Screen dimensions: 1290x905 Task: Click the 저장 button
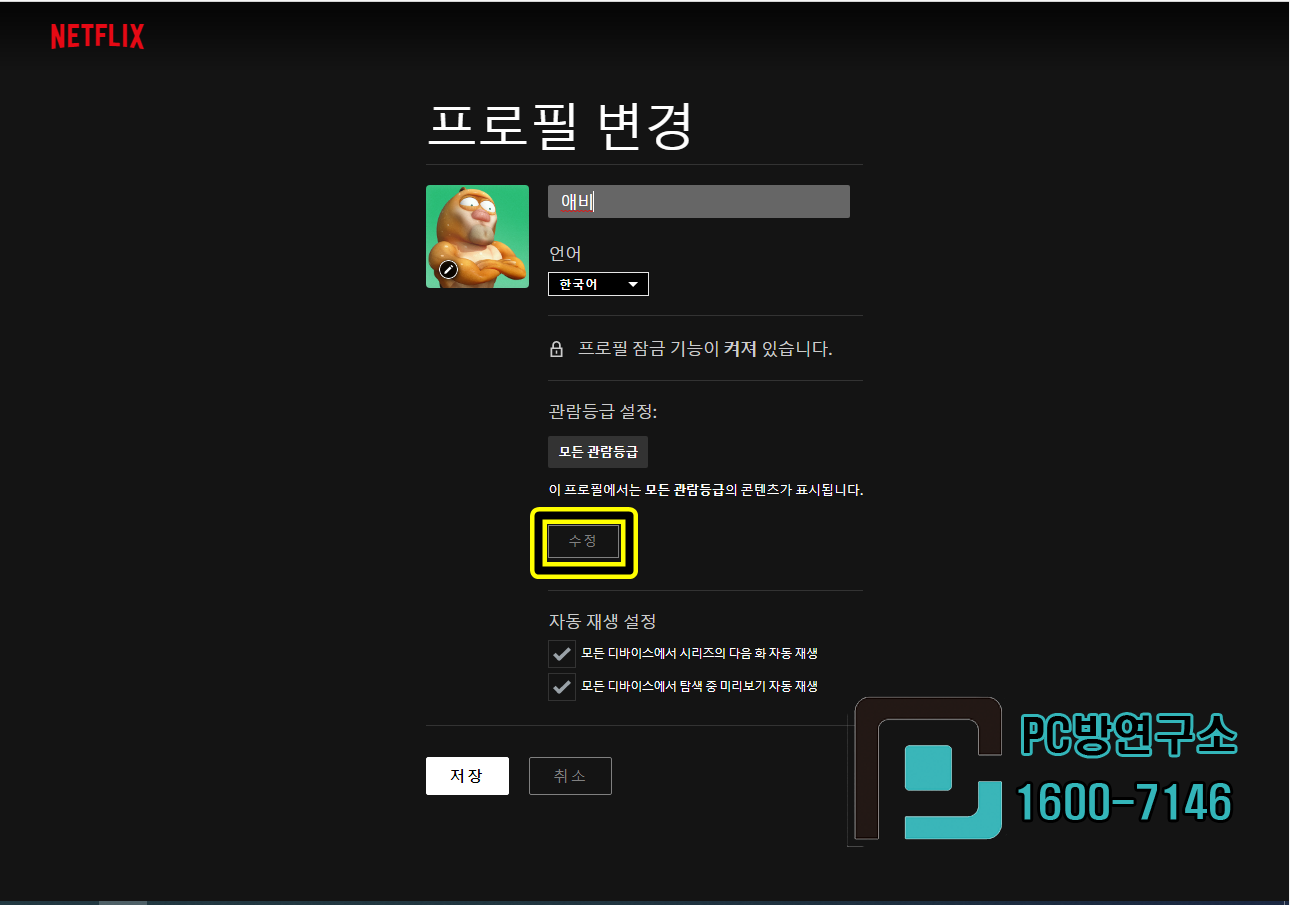pyautogui.click(x=467, y=776)
